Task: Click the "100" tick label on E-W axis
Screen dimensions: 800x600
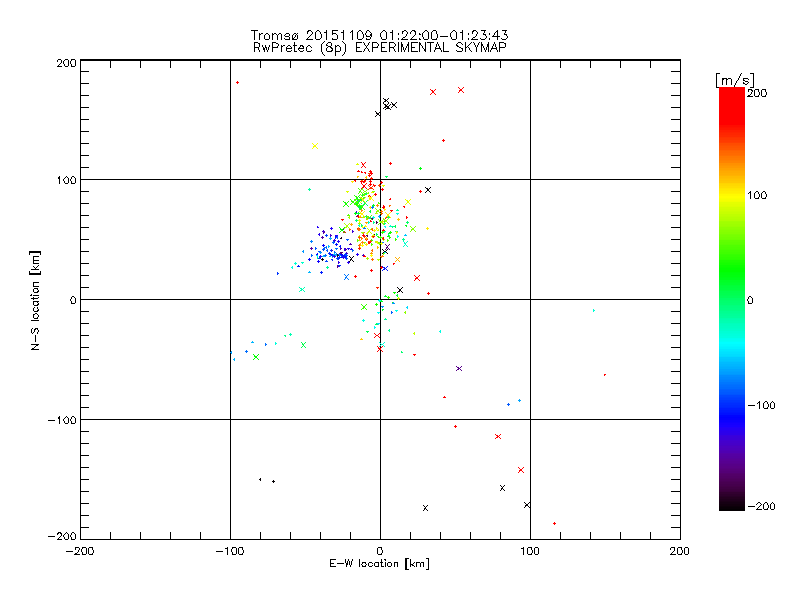Action: (530, 551)
